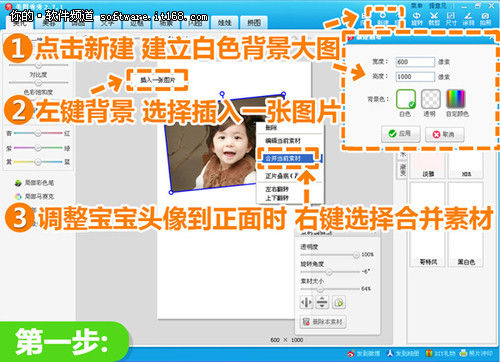
Task: Click the green arrow icon in material panel
Action: 339,302
